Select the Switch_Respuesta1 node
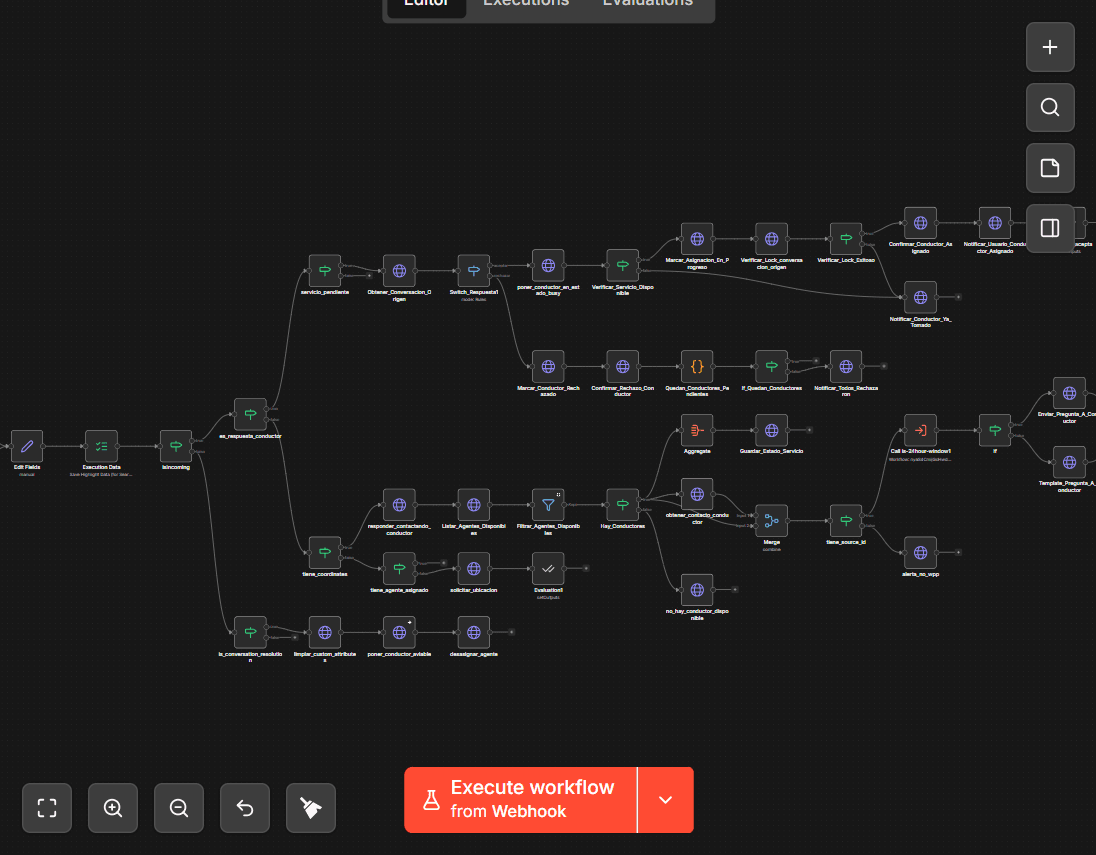Viewport: 1096px width, 855px height. tap(473, 268)
